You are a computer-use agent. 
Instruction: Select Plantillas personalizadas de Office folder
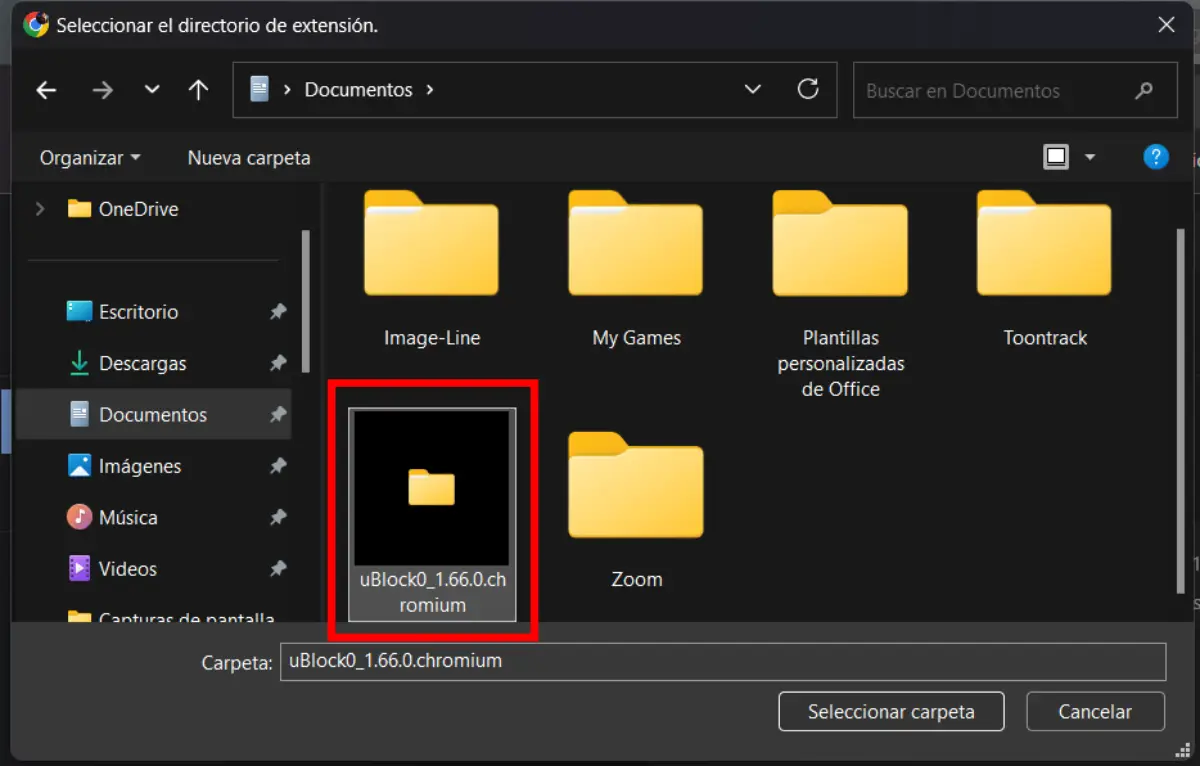pyautogui.click(x=840, y=245)
